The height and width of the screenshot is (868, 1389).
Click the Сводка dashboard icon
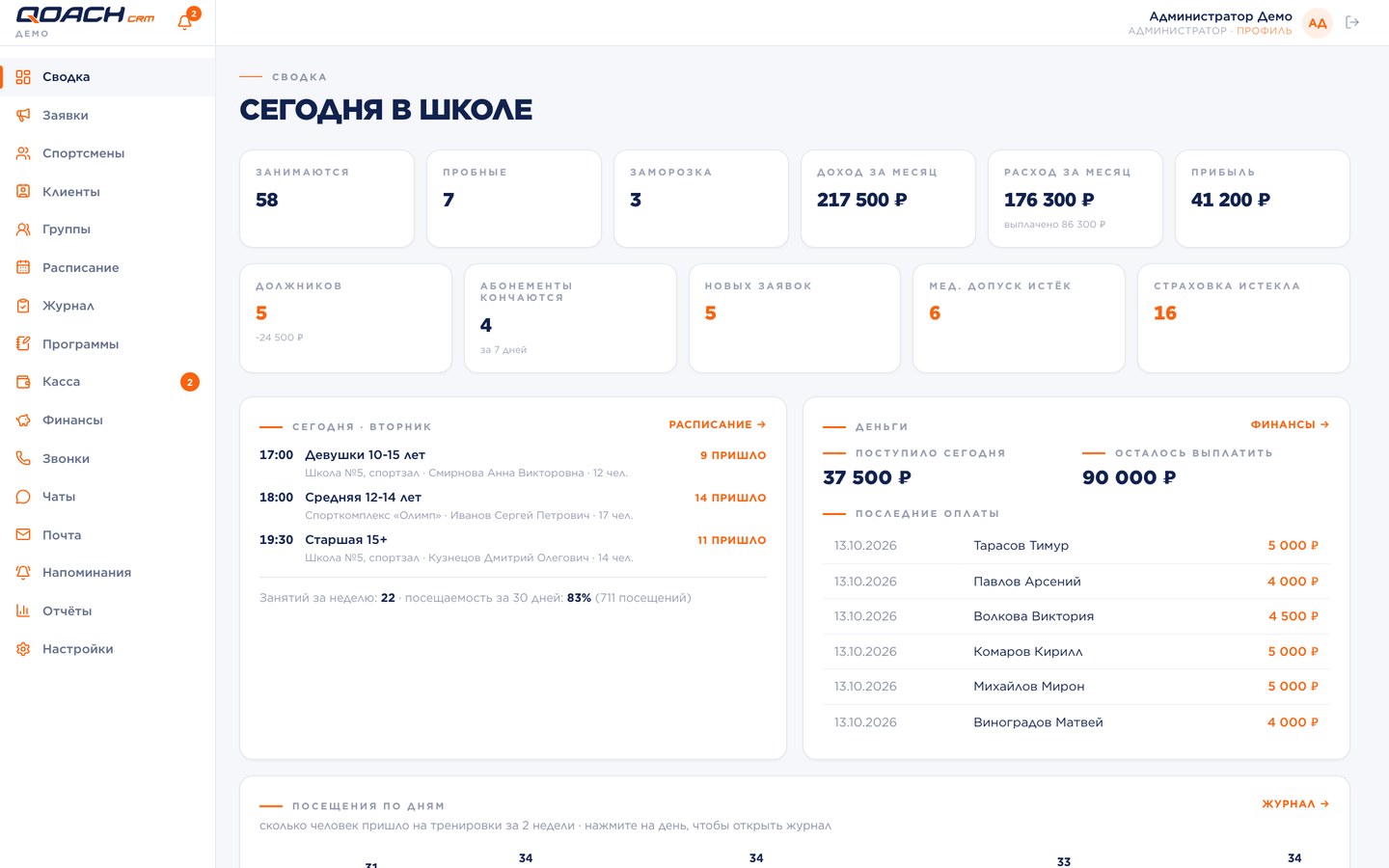[x=23, y=77]
